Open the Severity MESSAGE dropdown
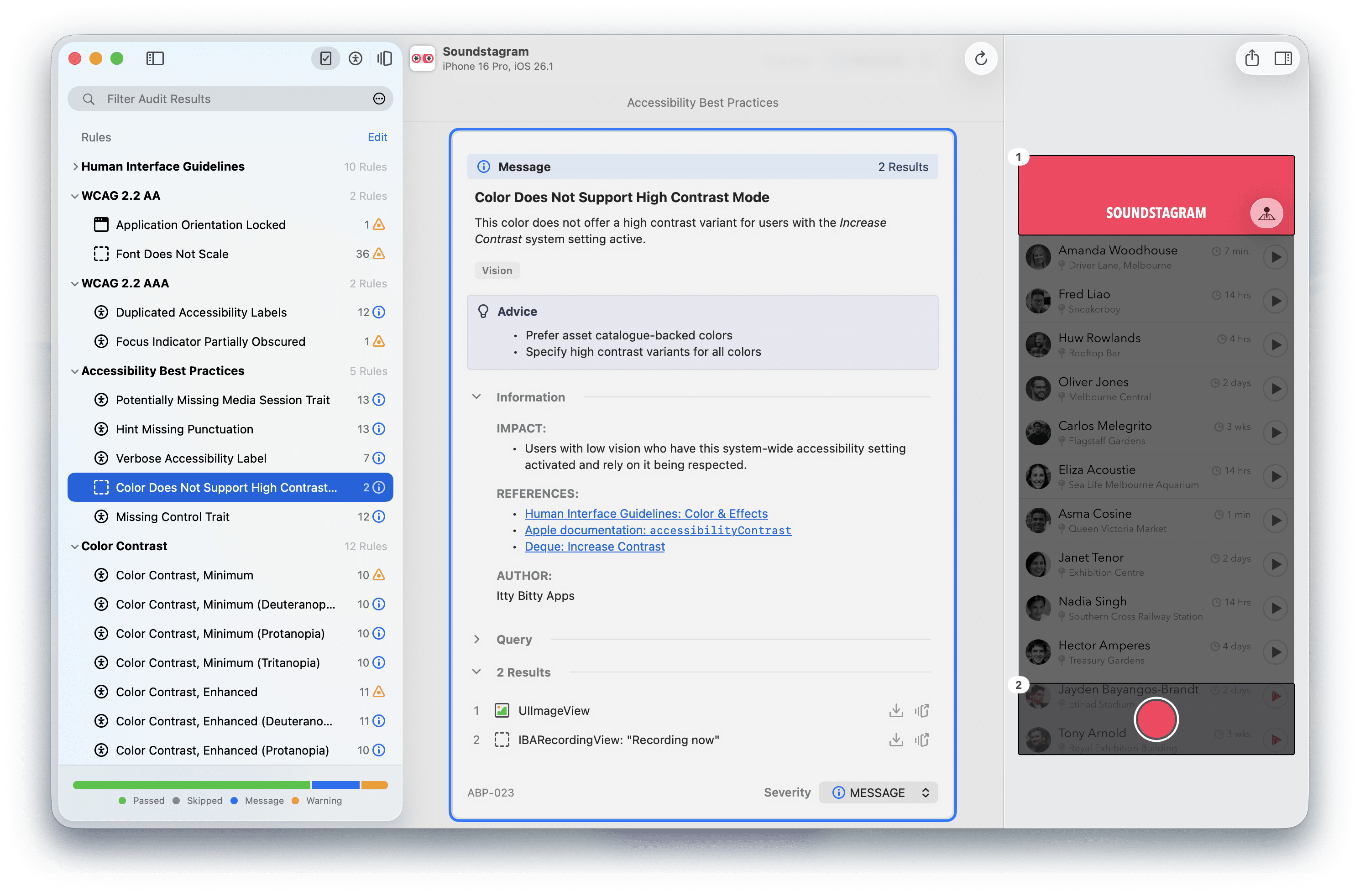This screenshot has width=1360, height=896. tap(878, 792)
